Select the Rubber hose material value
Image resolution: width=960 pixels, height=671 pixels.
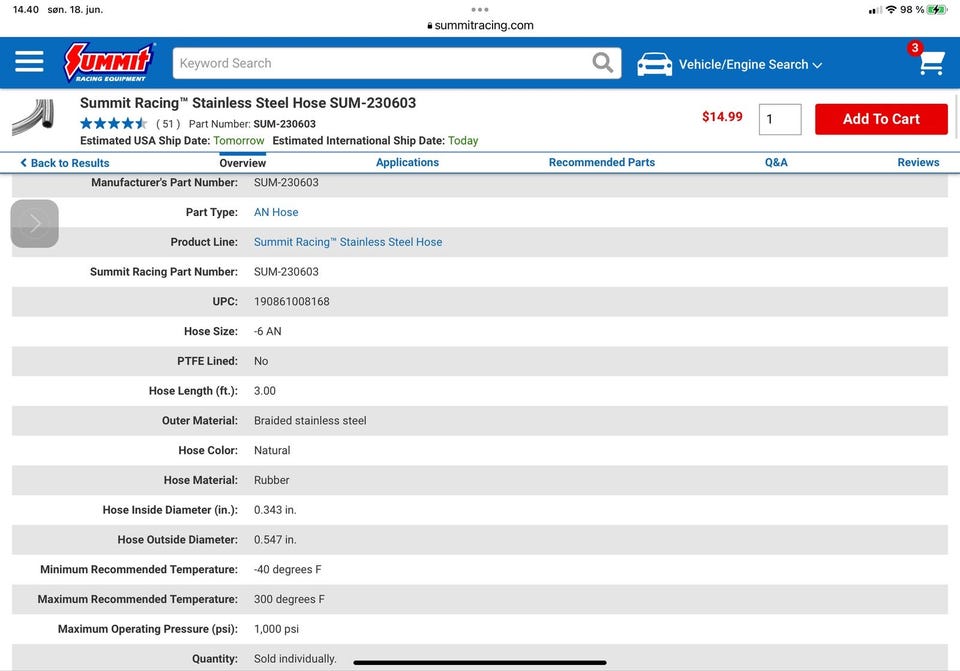click(x=272, y=481)
